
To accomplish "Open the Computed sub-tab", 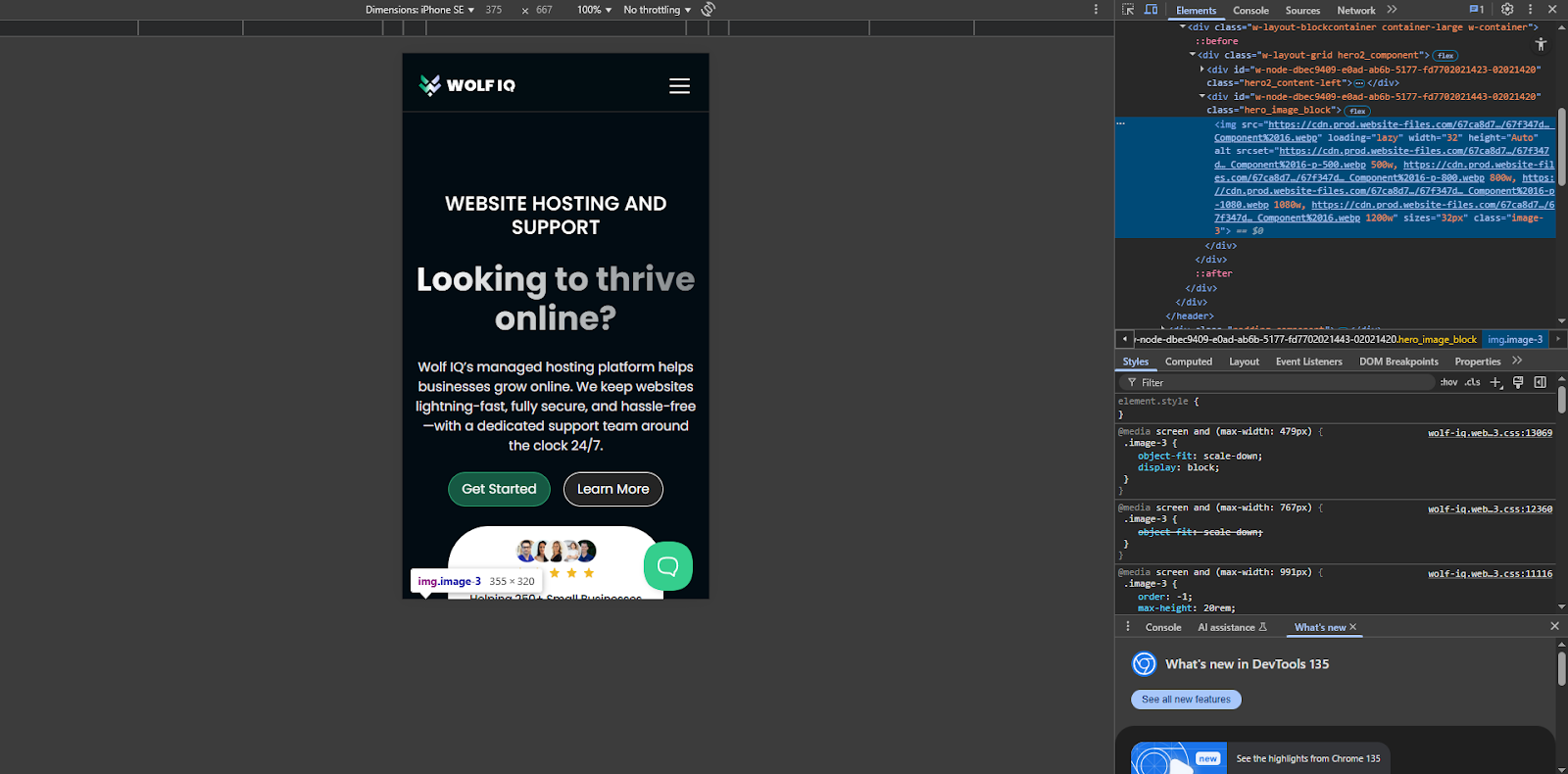I will [1189, 362].
